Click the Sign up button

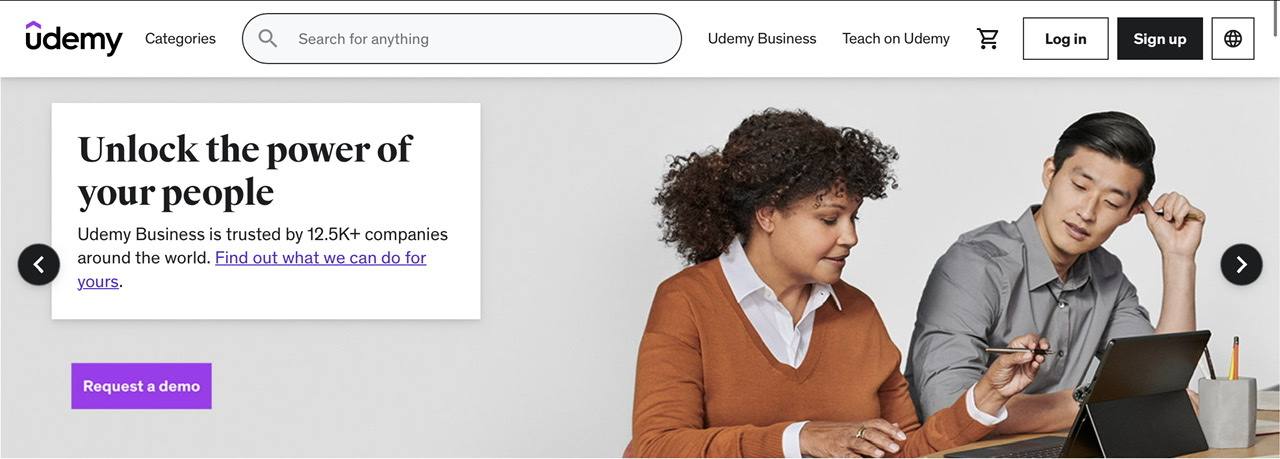click(1160, 39)
